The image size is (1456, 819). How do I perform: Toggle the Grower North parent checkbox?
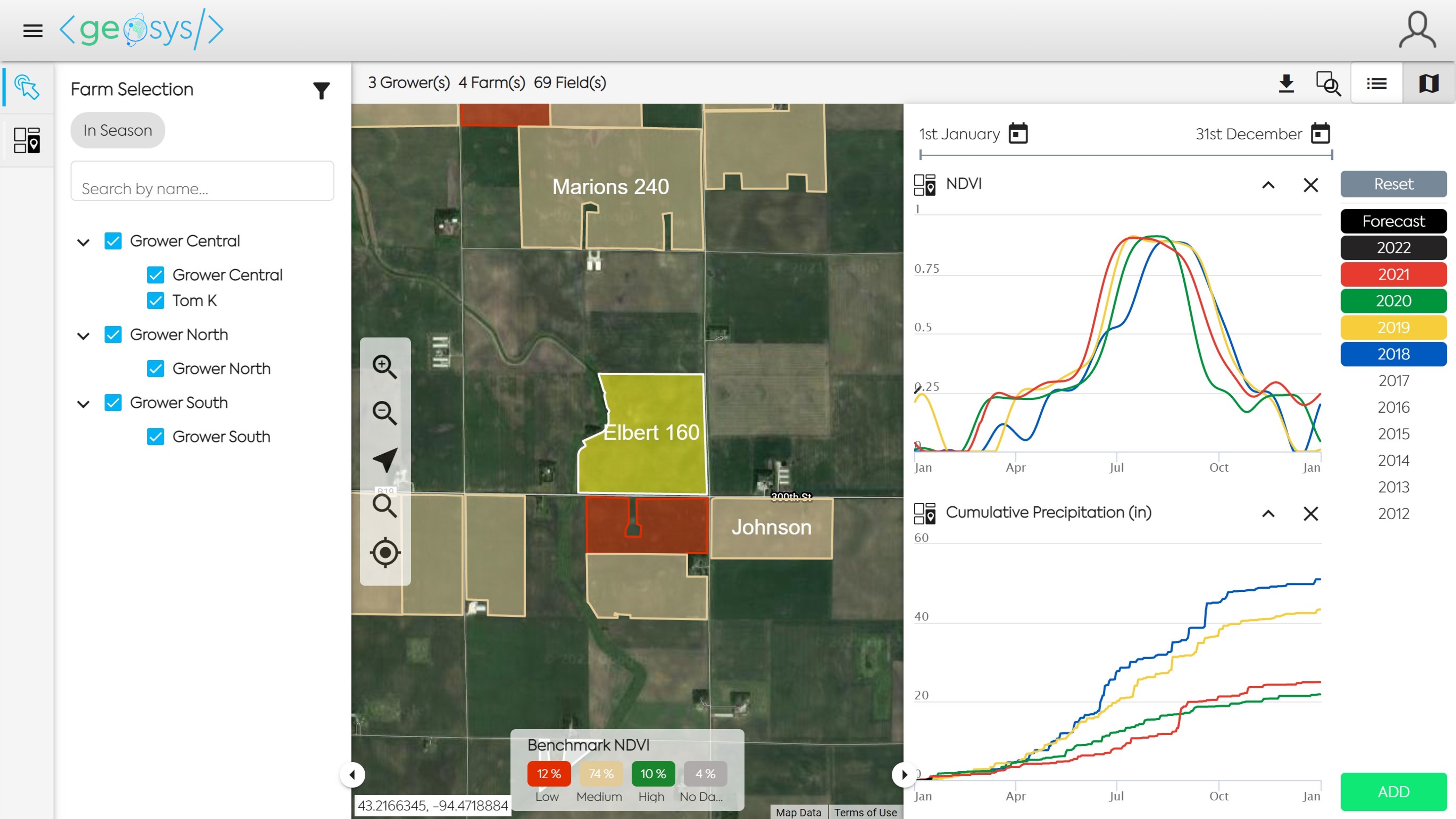tap(113, 335)
